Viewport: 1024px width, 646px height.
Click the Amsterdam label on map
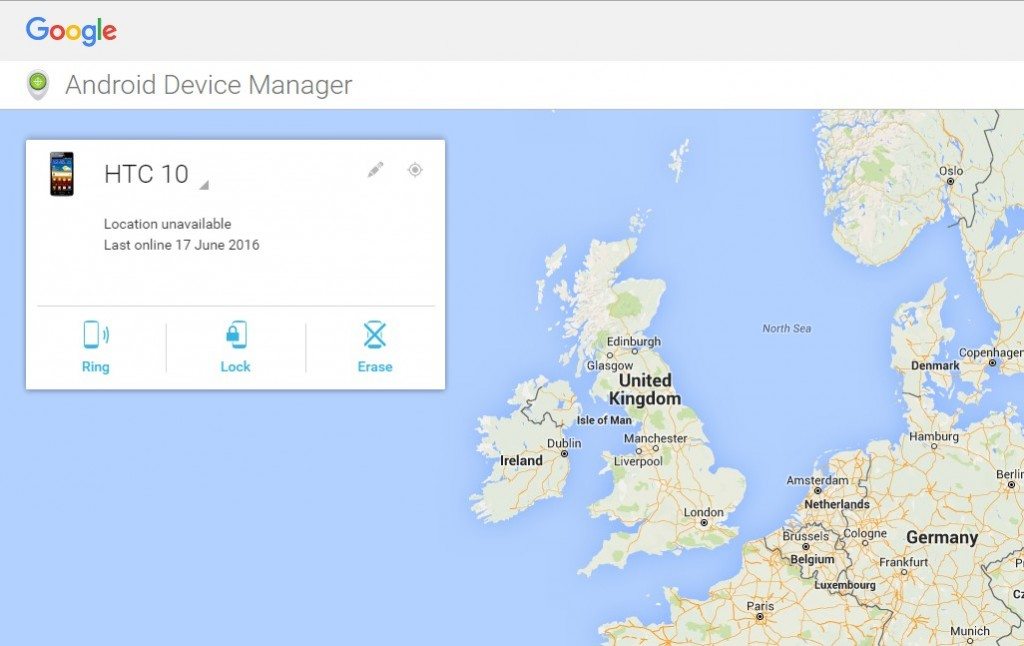coord(818,479)
